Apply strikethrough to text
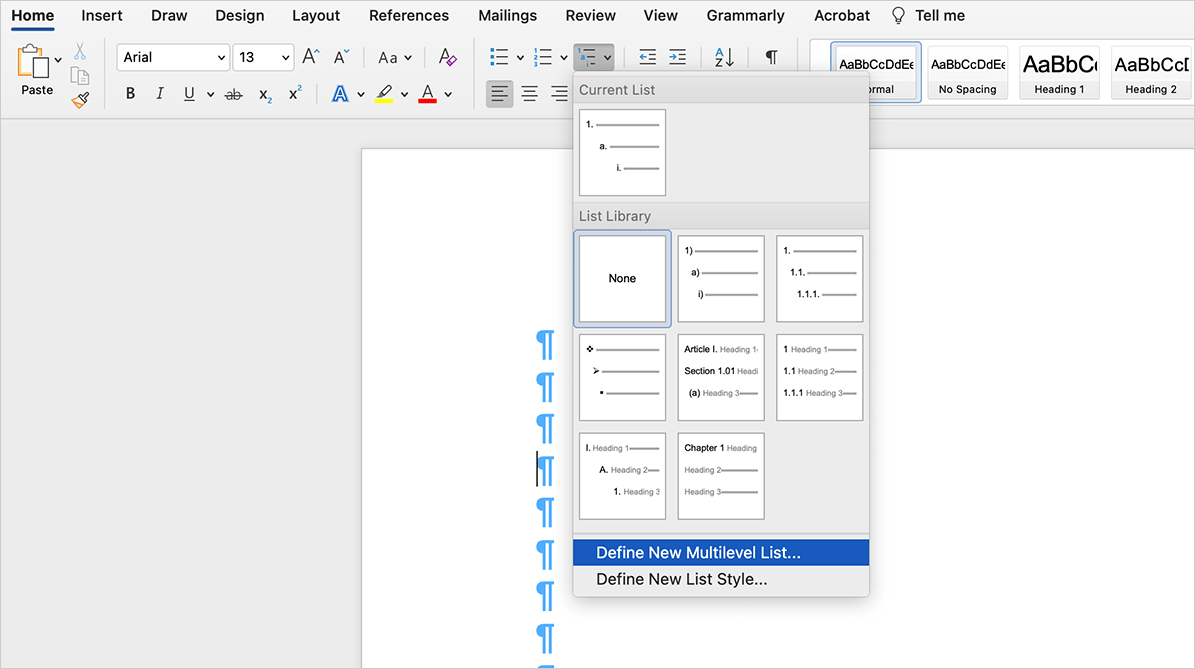 click(232, 93)
